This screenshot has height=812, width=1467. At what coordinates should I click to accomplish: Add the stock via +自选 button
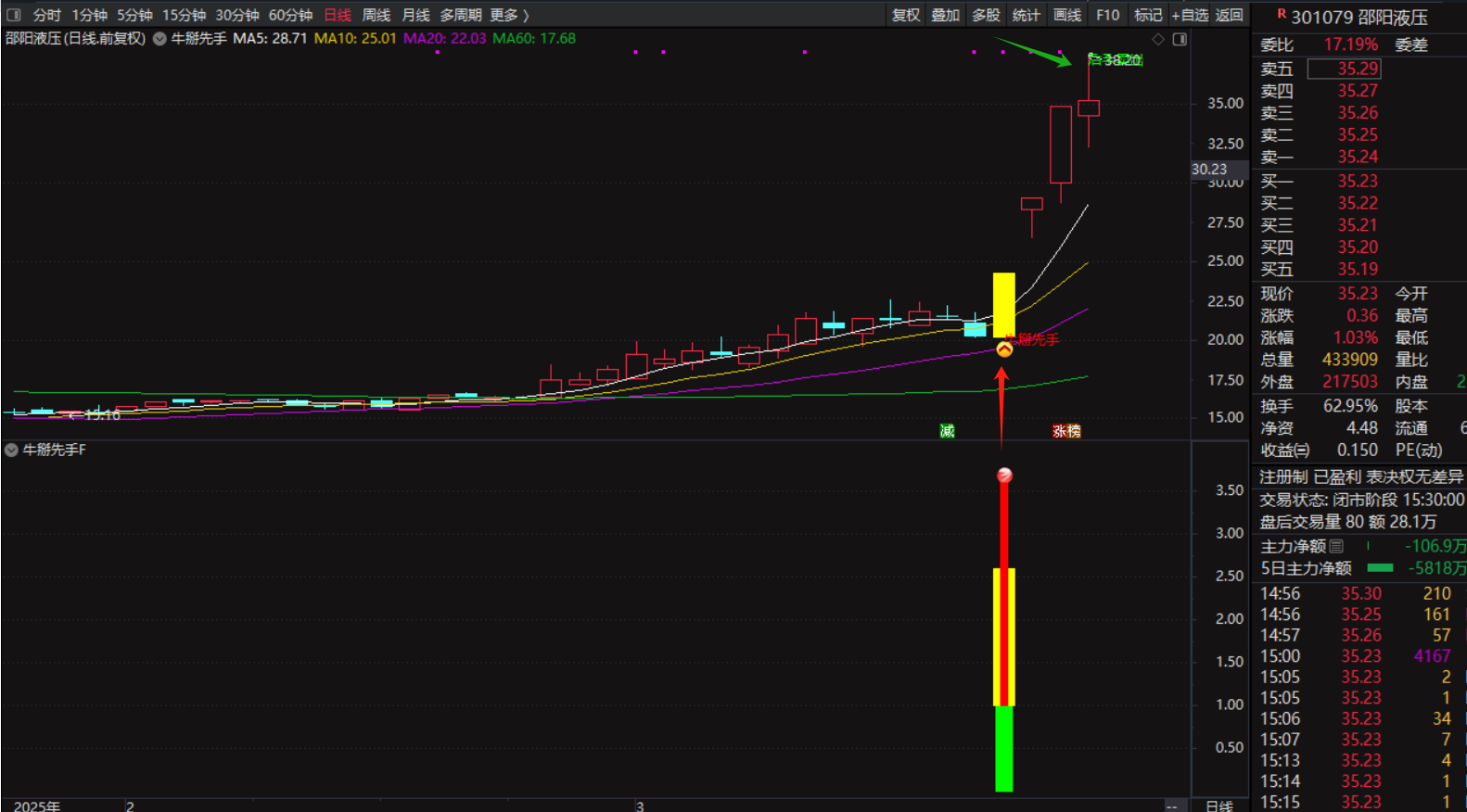click(x=1190, y=15)
